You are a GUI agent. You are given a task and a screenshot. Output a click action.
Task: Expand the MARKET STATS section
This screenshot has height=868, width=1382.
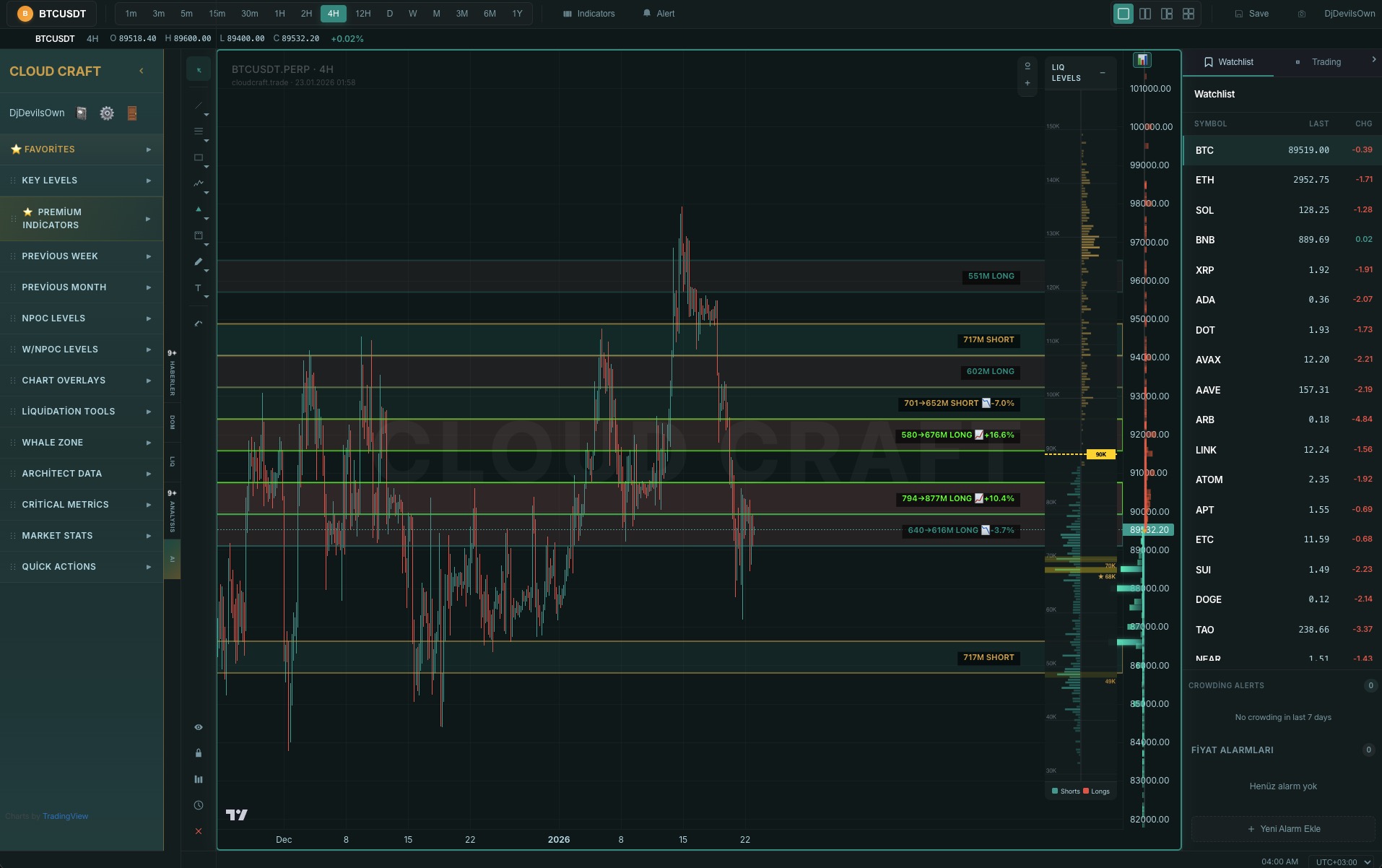pyautogui.click(x=82, y=536)
